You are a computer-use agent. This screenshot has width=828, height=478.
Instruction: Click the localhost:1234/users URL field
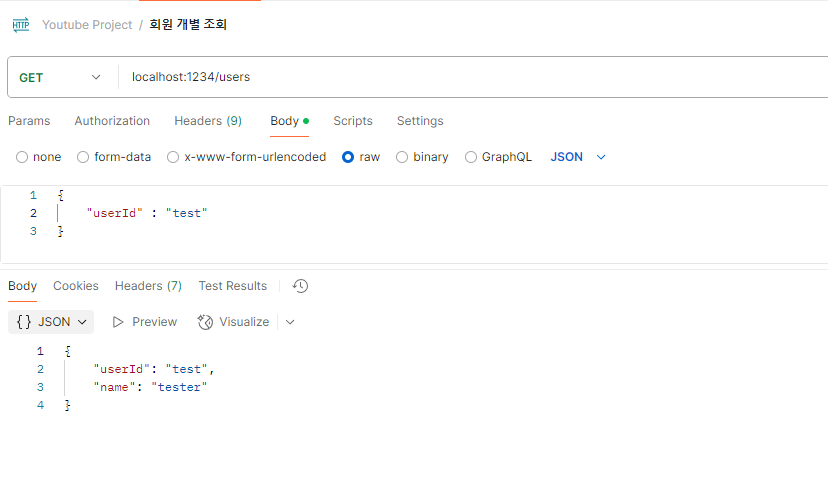tap(191, 77)
